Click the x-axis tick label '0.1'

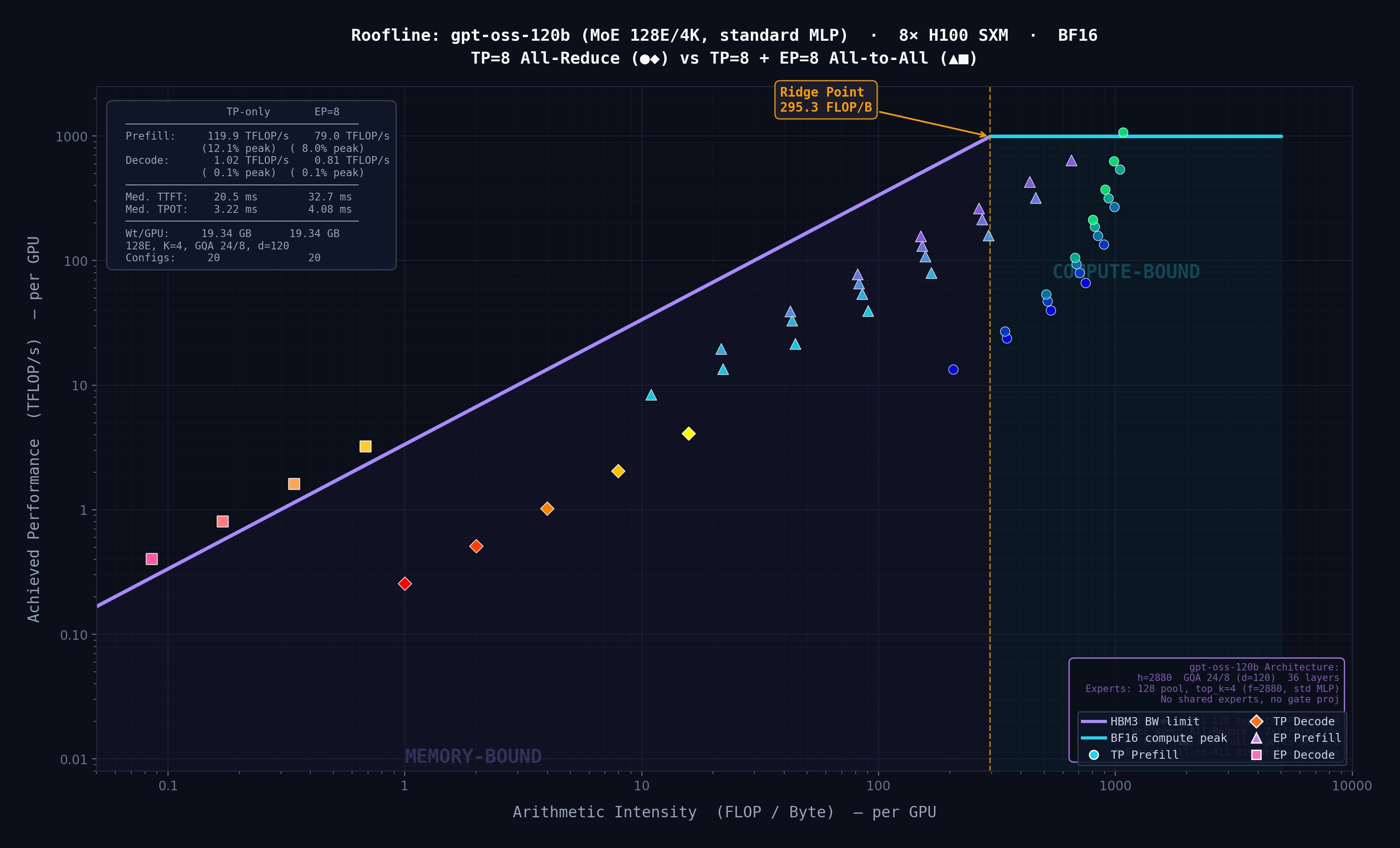[168, 785]
